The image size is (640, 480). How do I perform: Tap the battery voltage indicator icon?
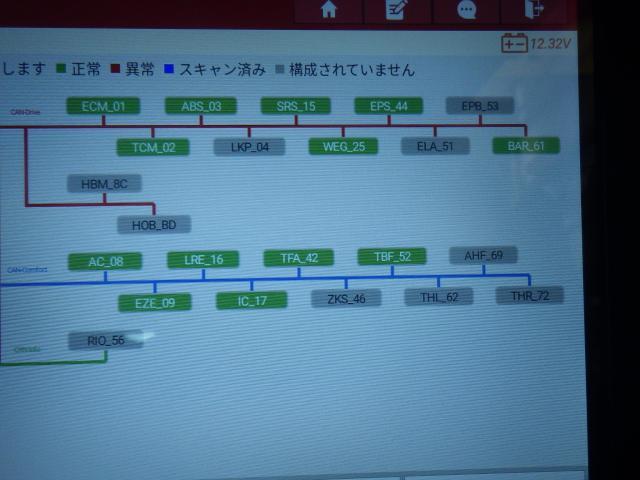[x=514, y=43]
